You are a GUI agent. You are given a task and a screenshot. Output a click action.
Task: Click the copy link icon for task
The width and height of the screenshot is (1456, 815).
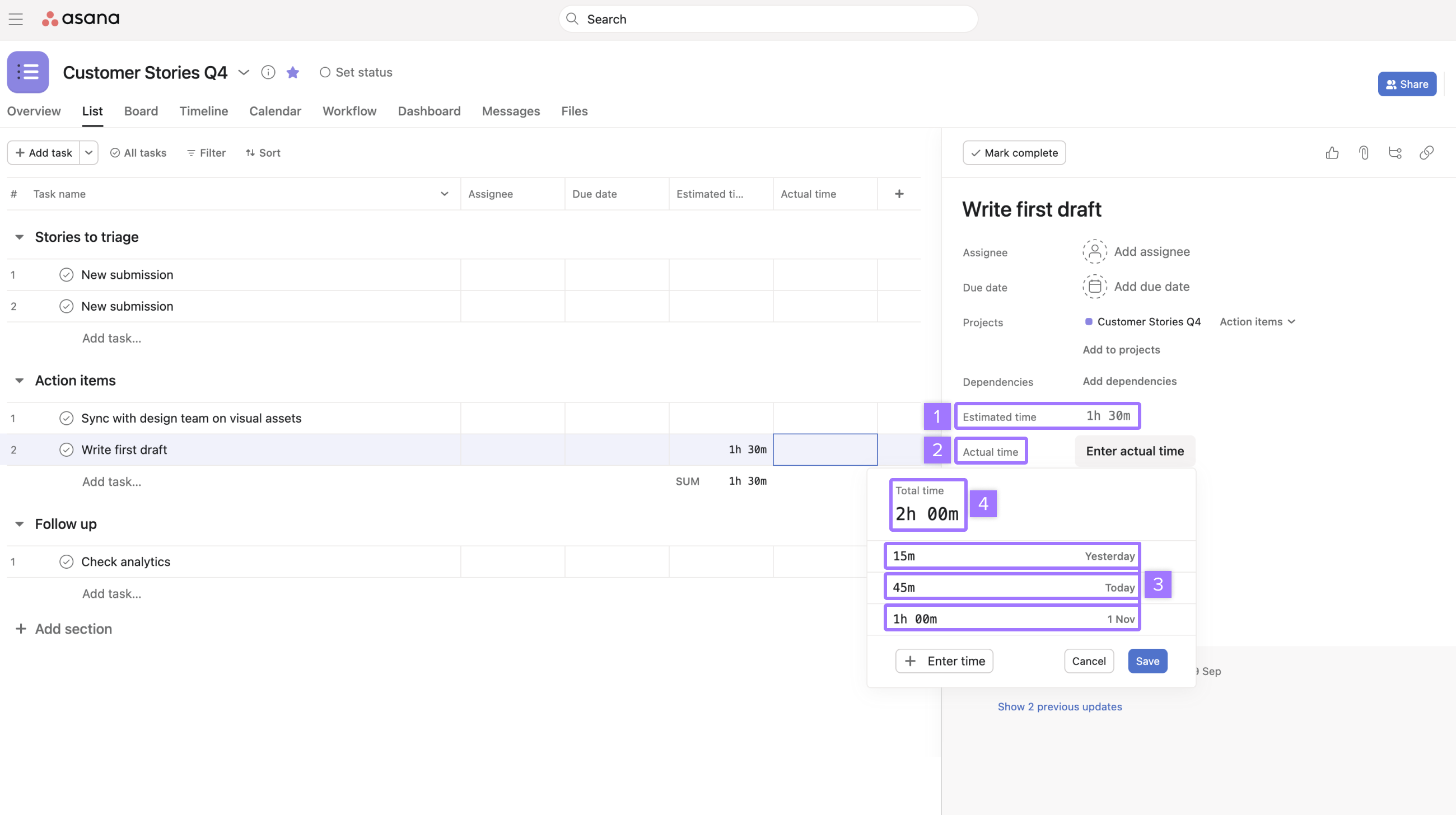tap(1429, 153)
